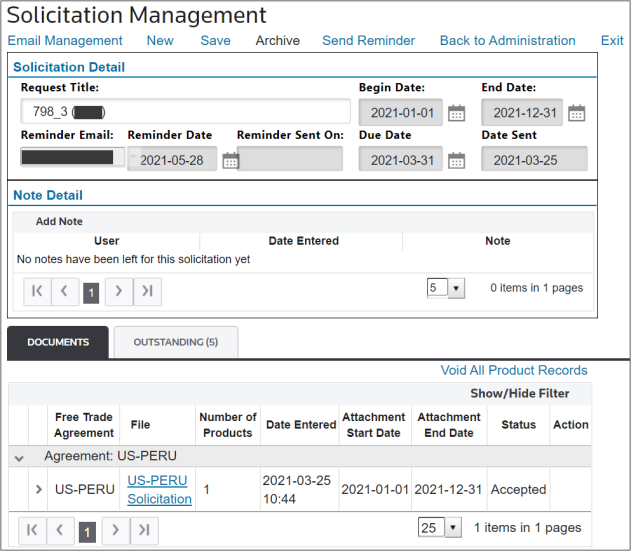Switch to the DOCUMENTS tab
The height and width of the screenshot is (551, 631).
pos(58,342)
